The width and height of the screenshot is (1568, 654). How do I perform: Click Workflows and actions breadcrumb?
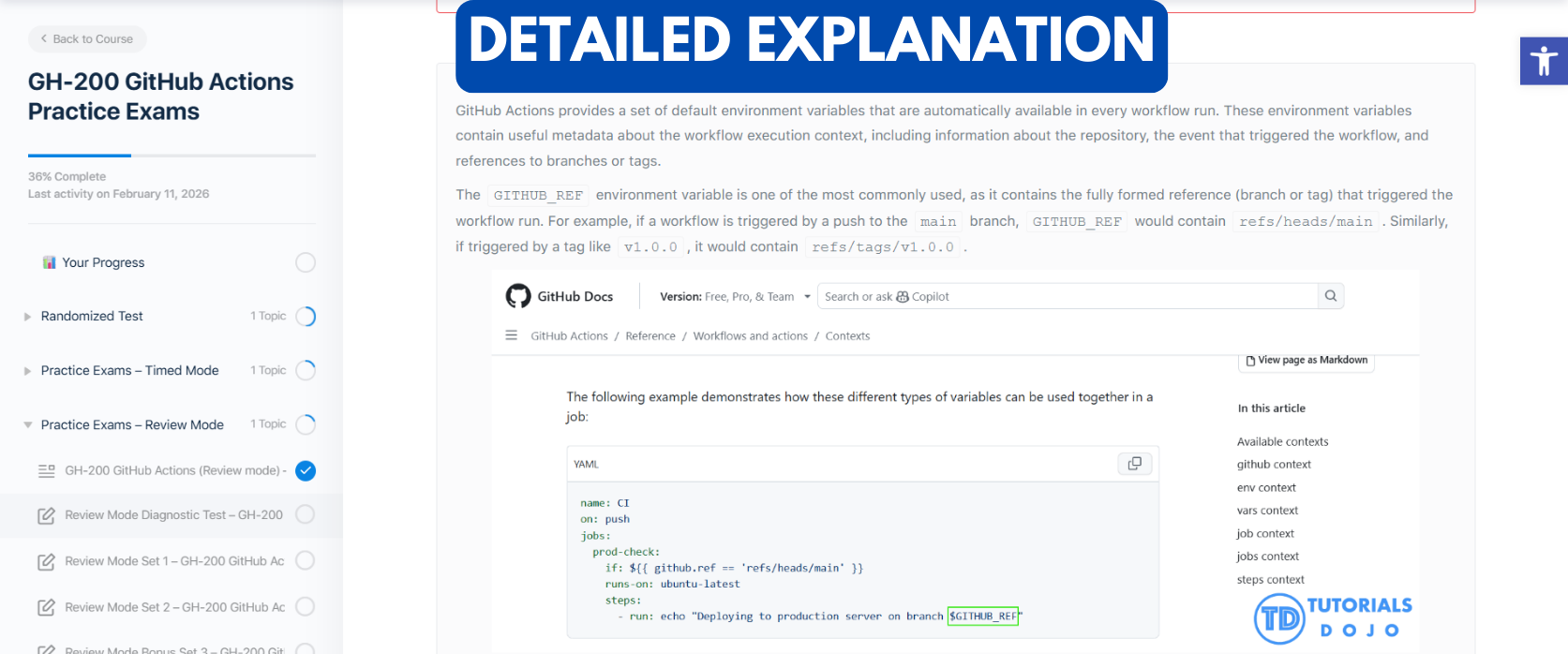coord(750,335)
